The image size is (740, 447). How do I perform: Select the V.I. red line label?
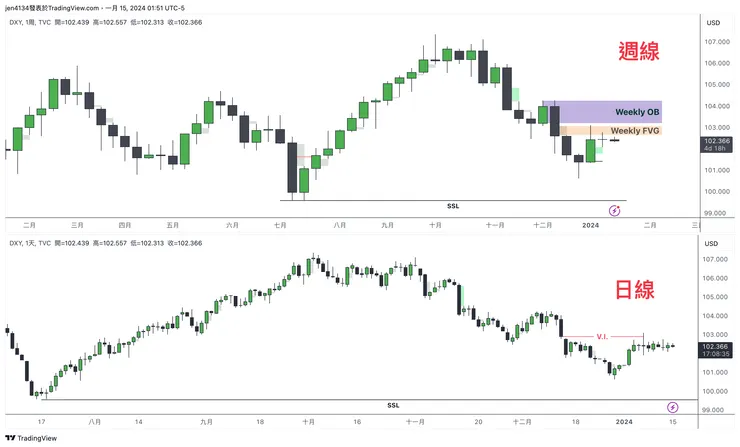click(x=602, y=337)
